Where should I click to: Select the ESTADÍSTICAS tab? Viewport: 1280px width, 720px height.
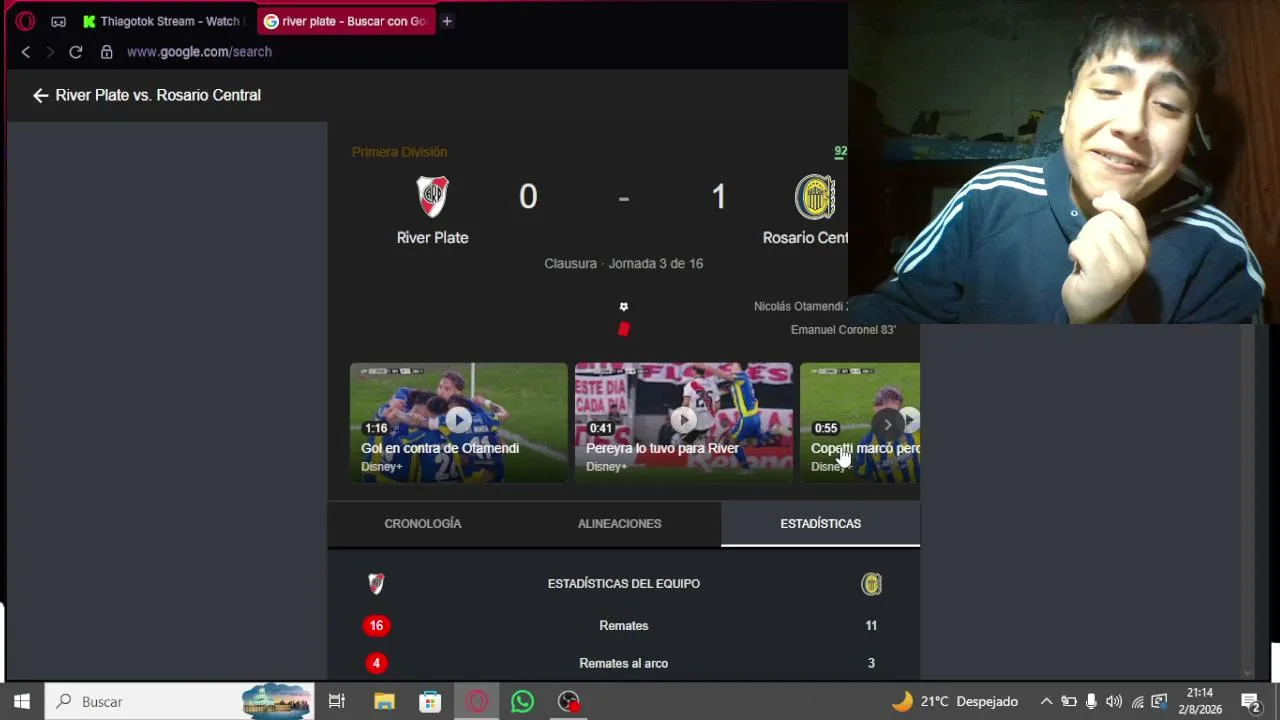(820, 524)
